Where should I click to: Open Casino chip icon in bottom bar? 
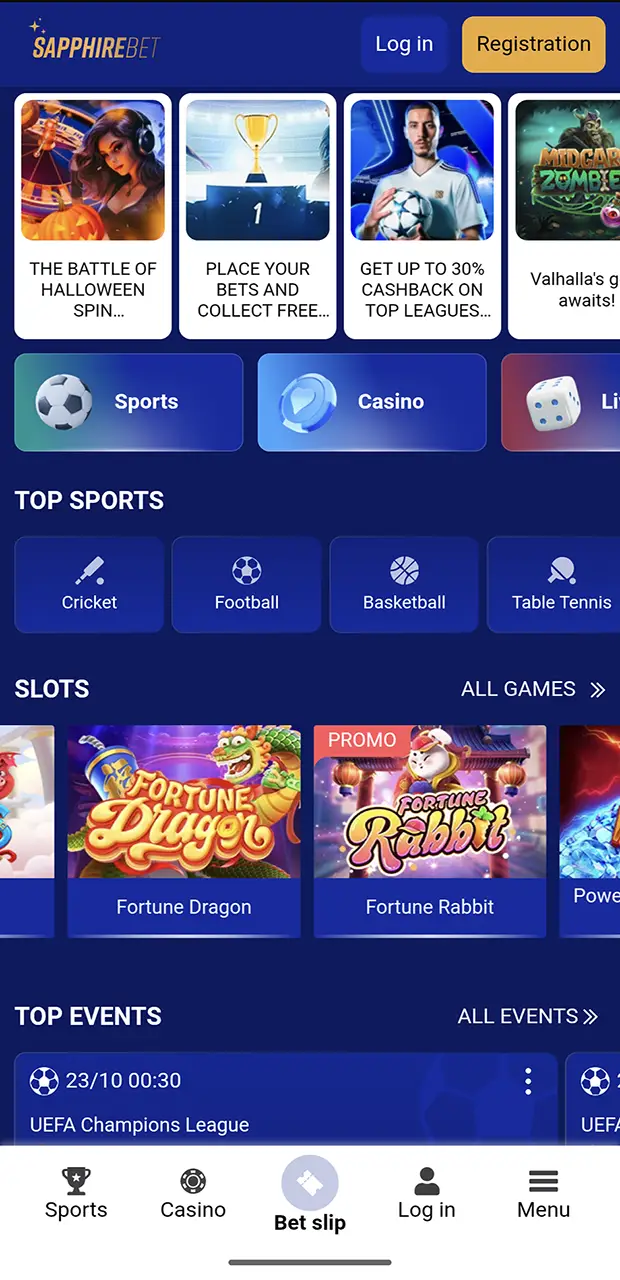[x=193, y=1181]
